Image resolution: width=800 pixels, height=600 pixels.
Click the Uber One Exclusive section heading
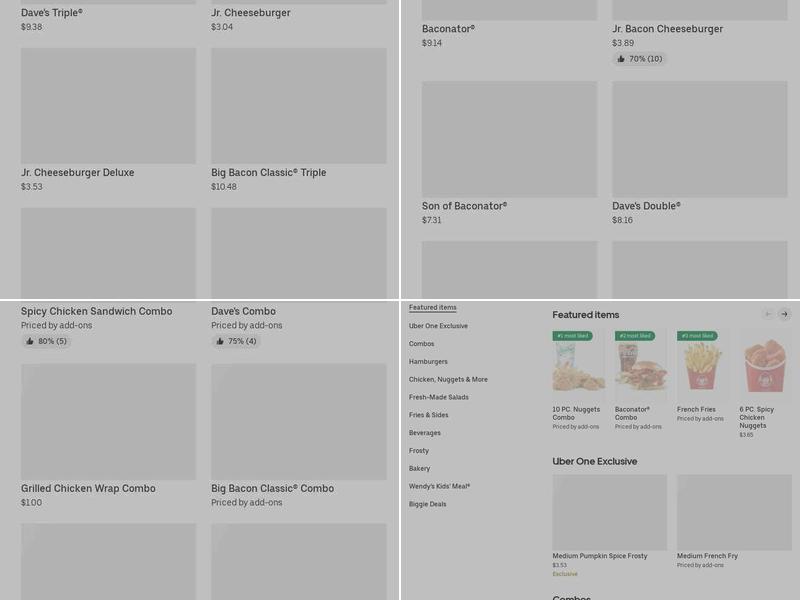point(594,461)
